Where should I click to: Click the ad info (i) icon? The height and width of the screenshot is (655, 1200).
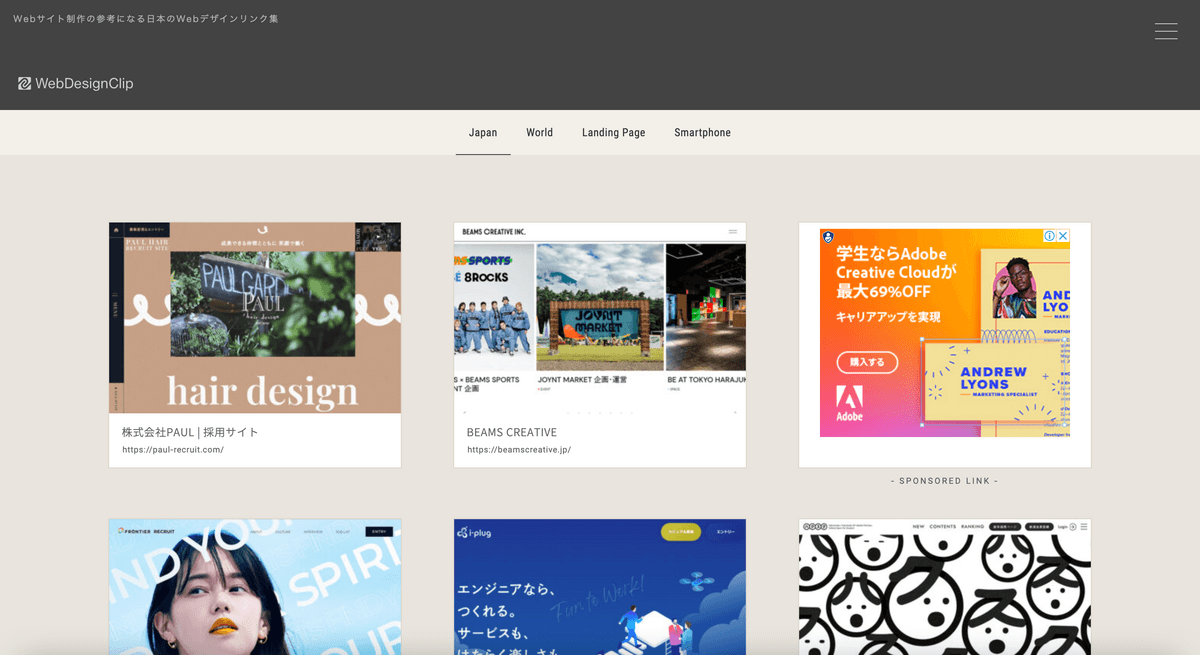tap(1049, 236)
